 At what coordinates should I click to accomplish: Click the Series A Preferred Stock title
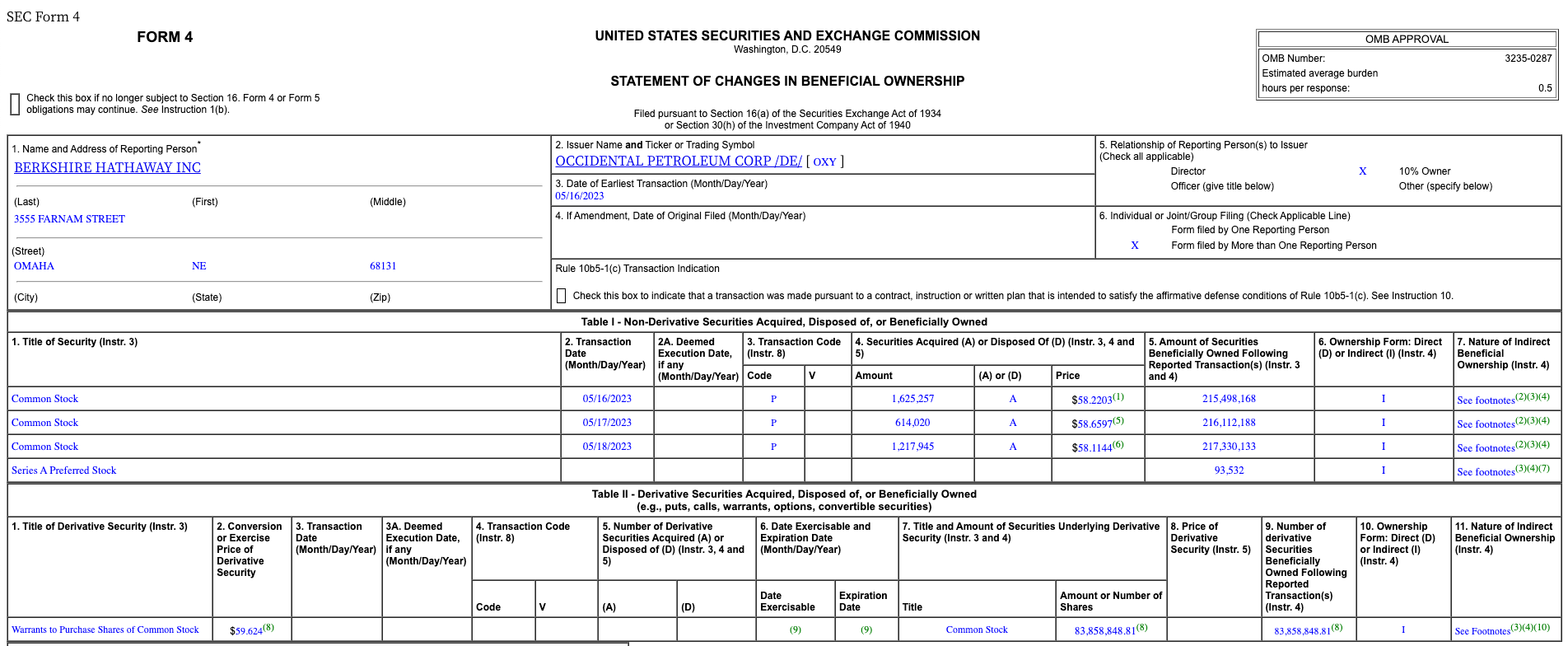tap(64, 470)
